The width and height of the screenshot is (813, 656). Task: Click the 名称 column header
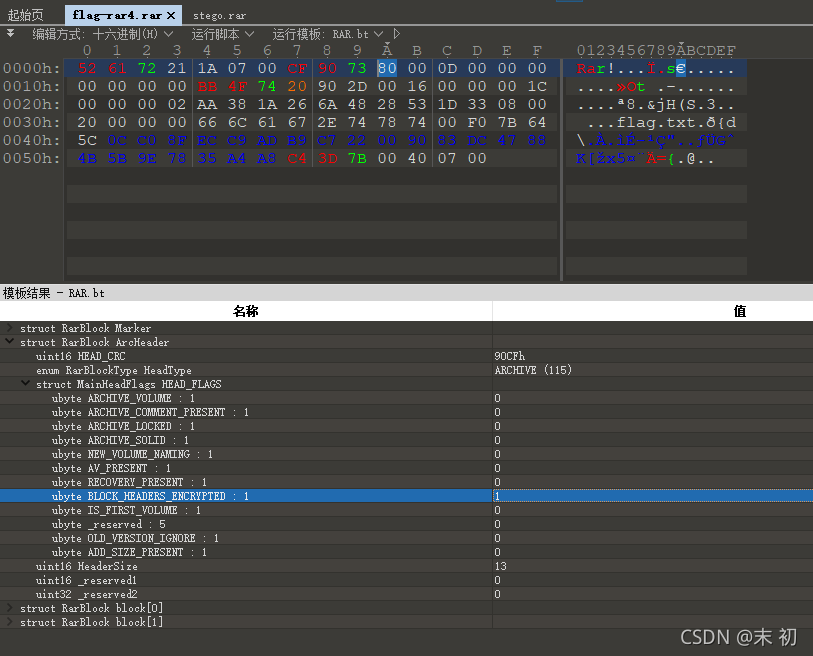[x=246, y=311]
